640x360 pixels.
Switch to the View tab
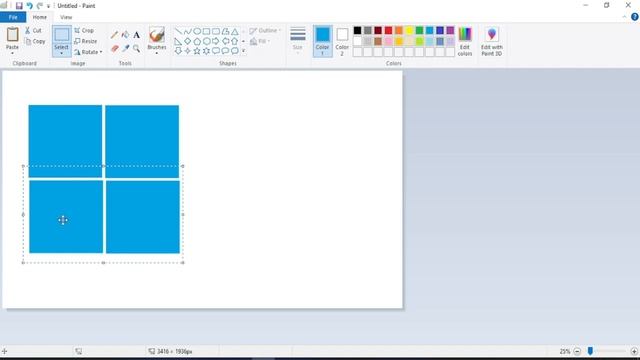pyautogui.click(x=66, y=17)
